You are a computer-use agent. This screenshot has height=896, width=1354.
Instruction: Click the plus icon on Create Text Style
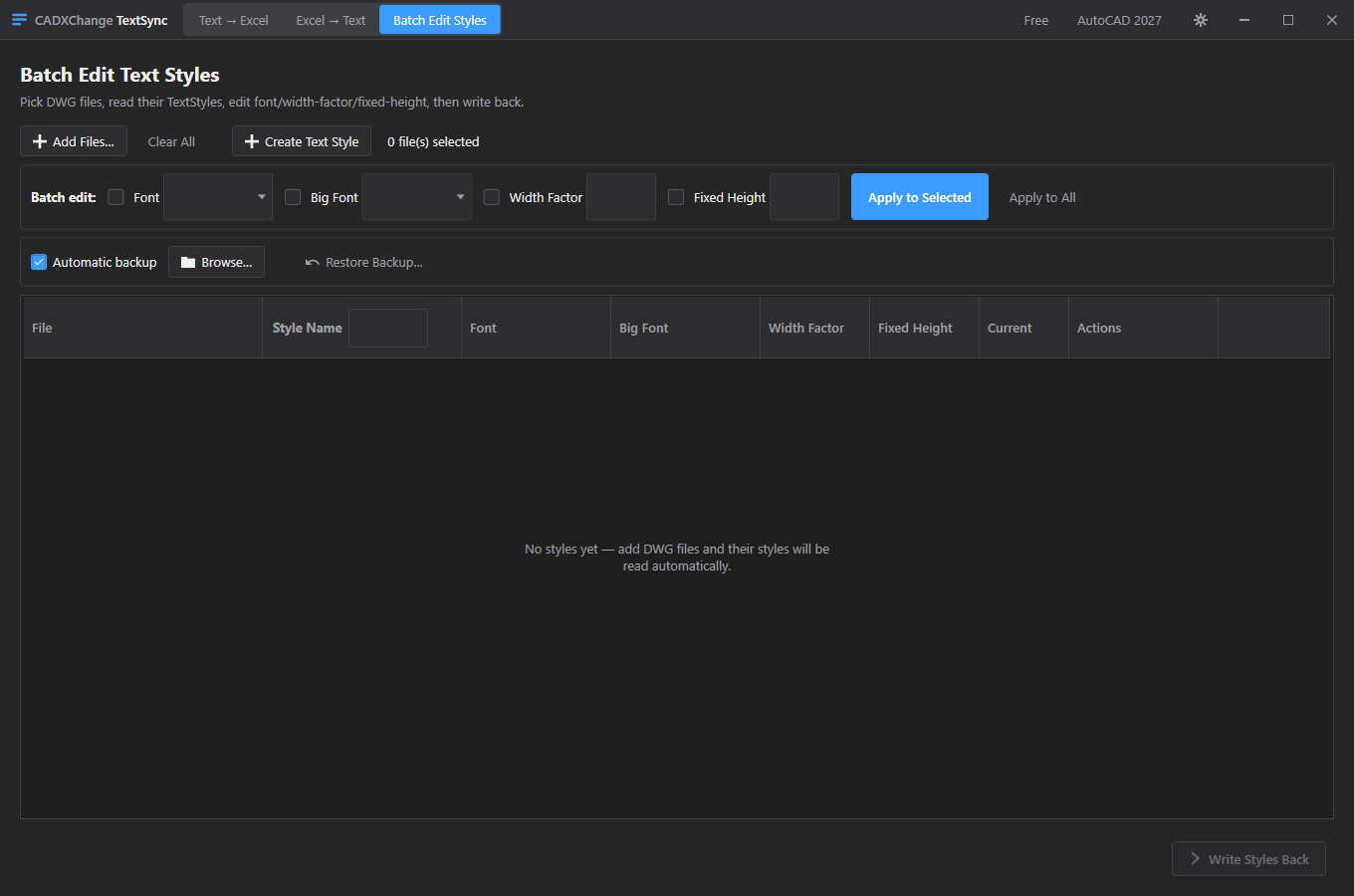click(252, 141)
